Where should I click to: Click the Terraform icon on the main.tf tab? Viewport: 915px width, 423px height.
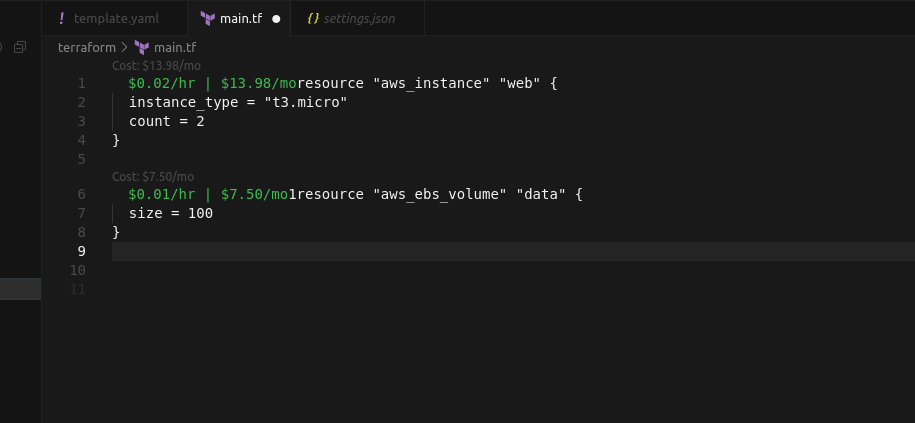click(x=207, y=18)
